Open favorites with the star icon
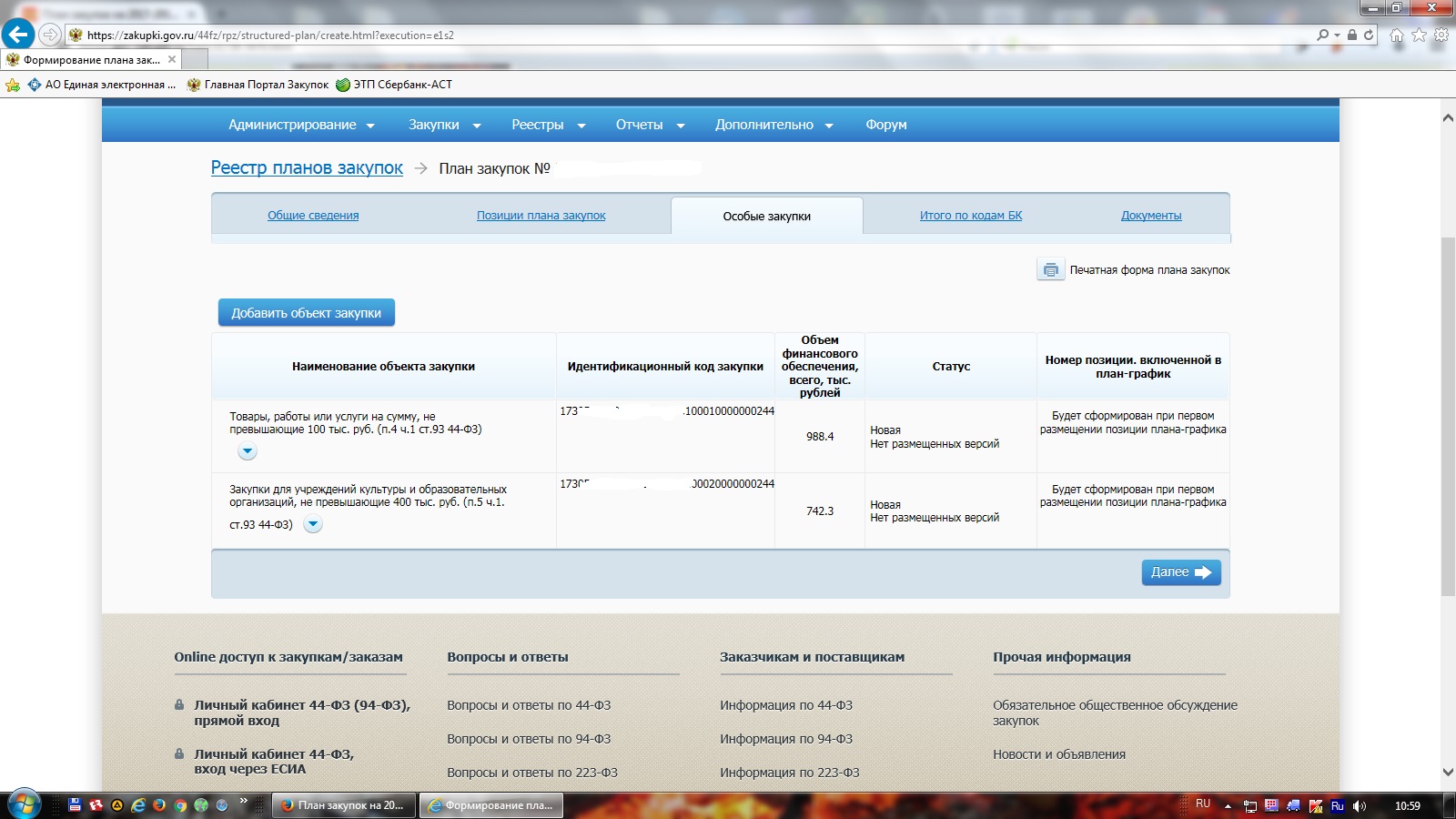Screen dimensions: 1456x819 tap(1419, 35)
